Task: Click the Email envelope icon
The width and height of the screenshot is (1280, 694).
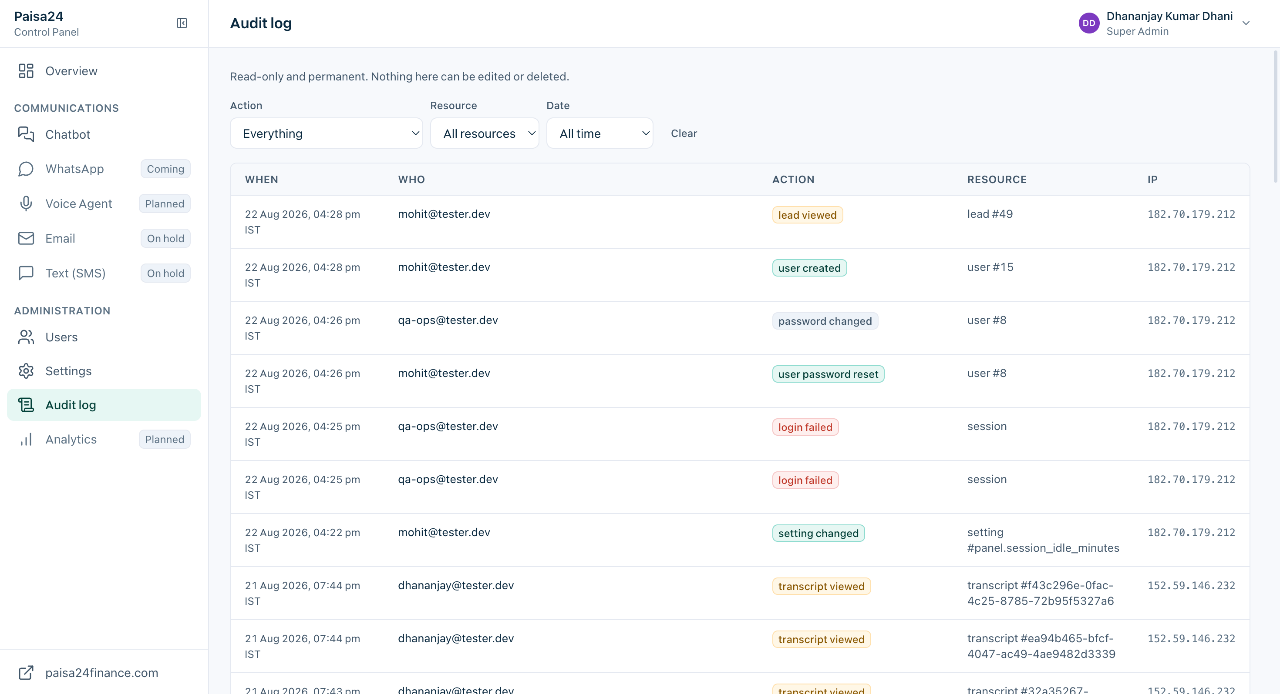Action: [26, 238]
